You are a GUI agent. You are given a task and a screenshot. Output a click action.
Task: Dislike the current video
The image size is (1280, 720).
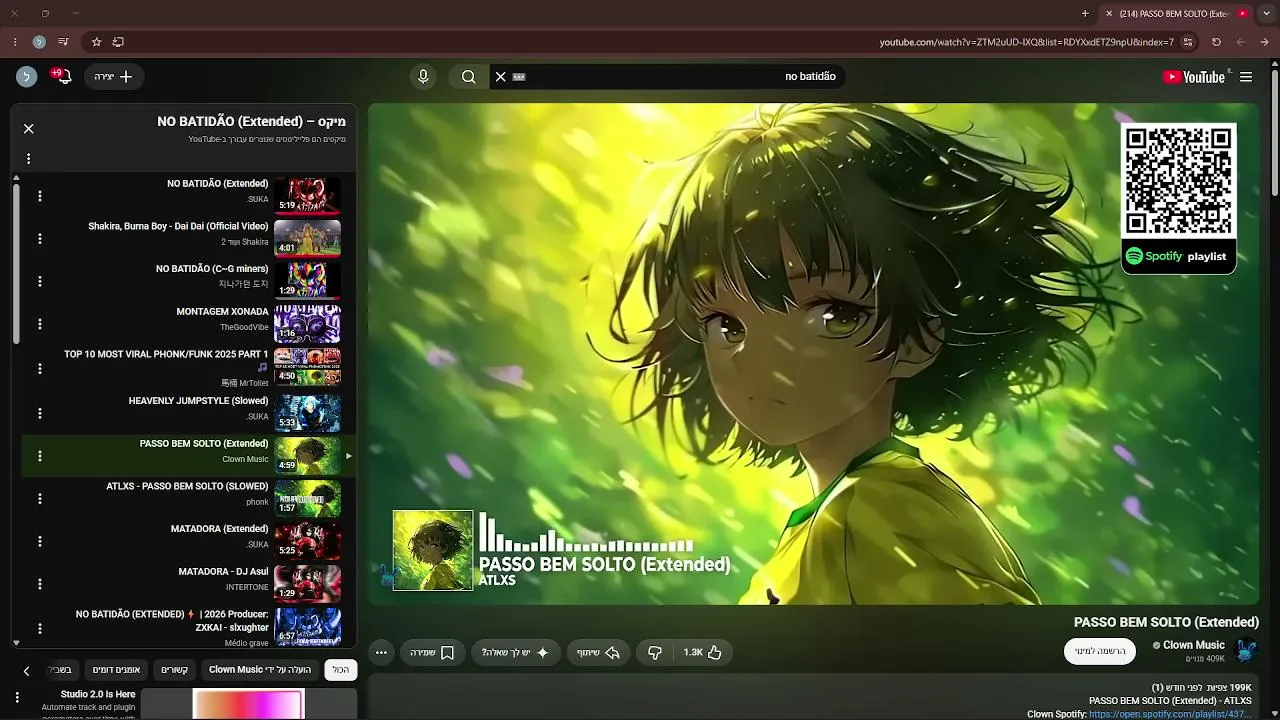[x=655, y=653]
